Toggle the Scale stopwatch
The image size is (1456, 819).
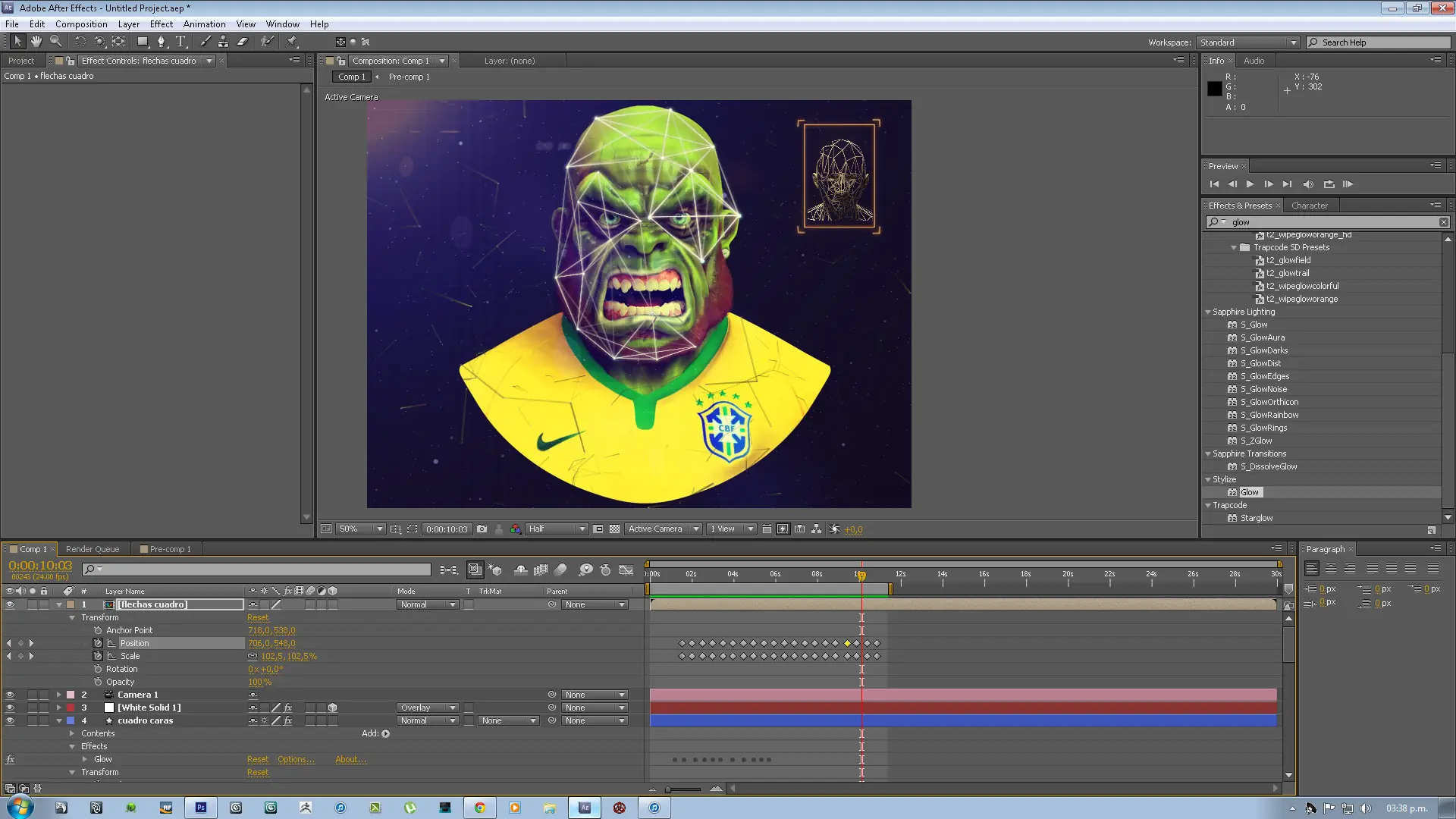click(98, 656)
